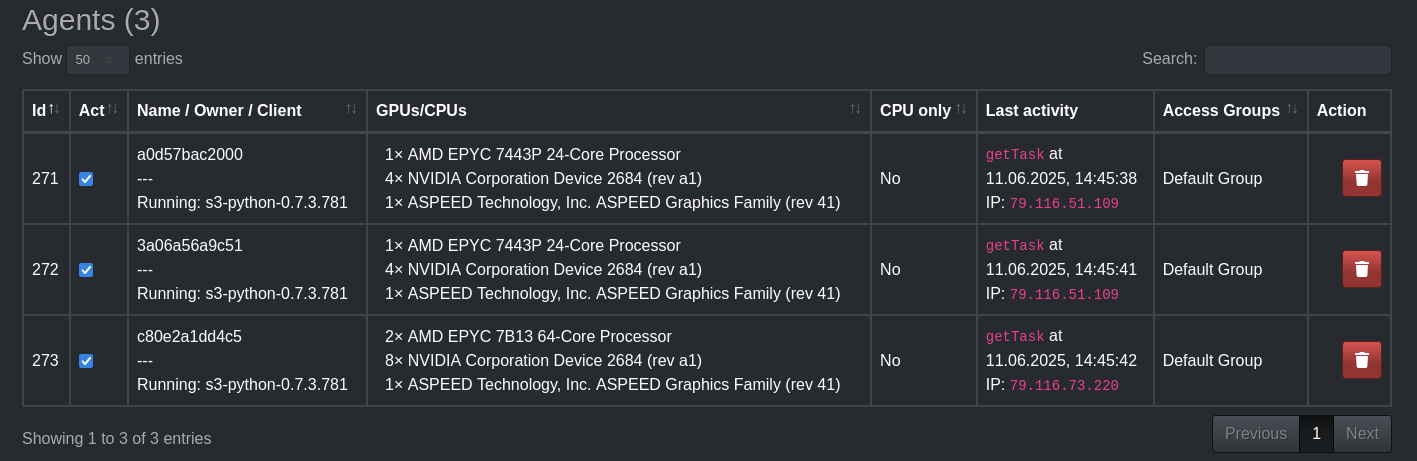Click the Previous pagination button

[1256, 433]
